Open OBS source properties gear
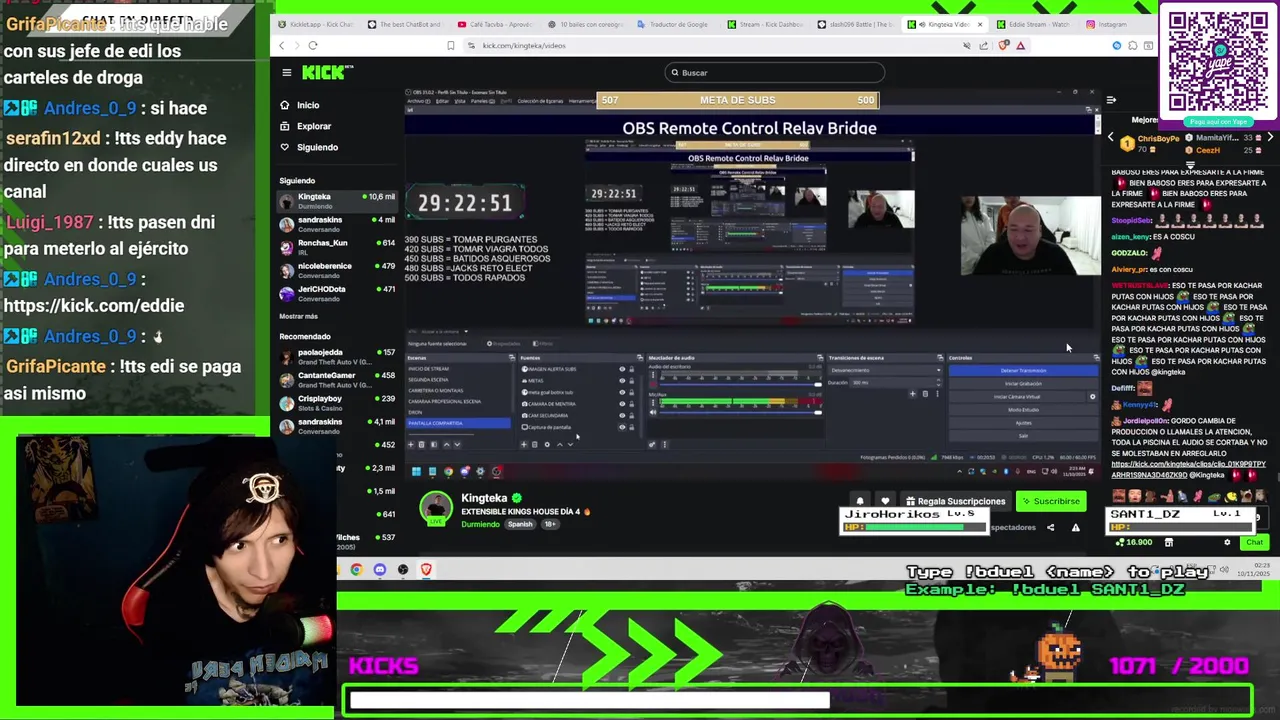The height and width of the screenshot is (720, 1280). (x=547, y=444)
